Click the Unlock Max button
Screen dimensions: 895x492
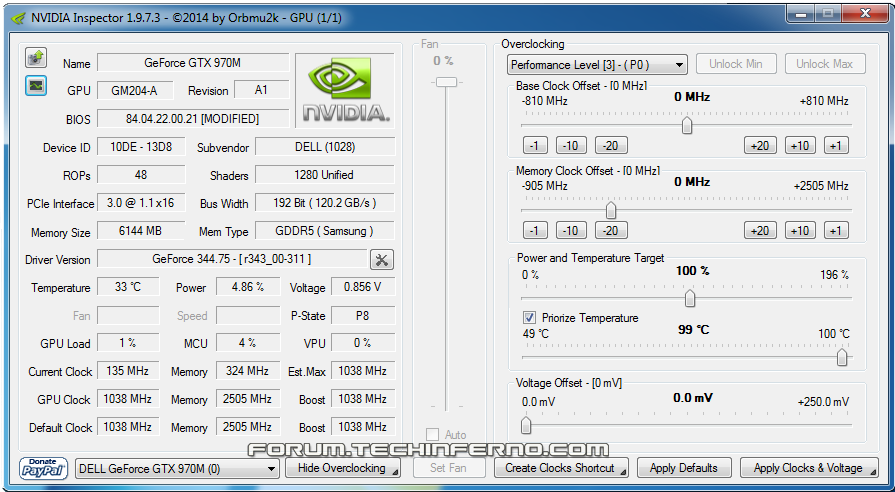[x=825, y=64]
